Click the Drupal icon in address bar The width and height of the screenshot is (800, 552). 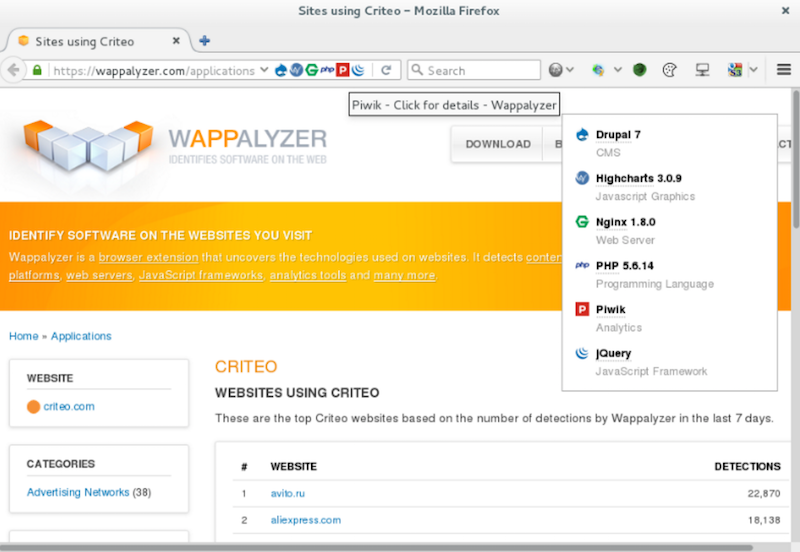(x=281, y=70)
